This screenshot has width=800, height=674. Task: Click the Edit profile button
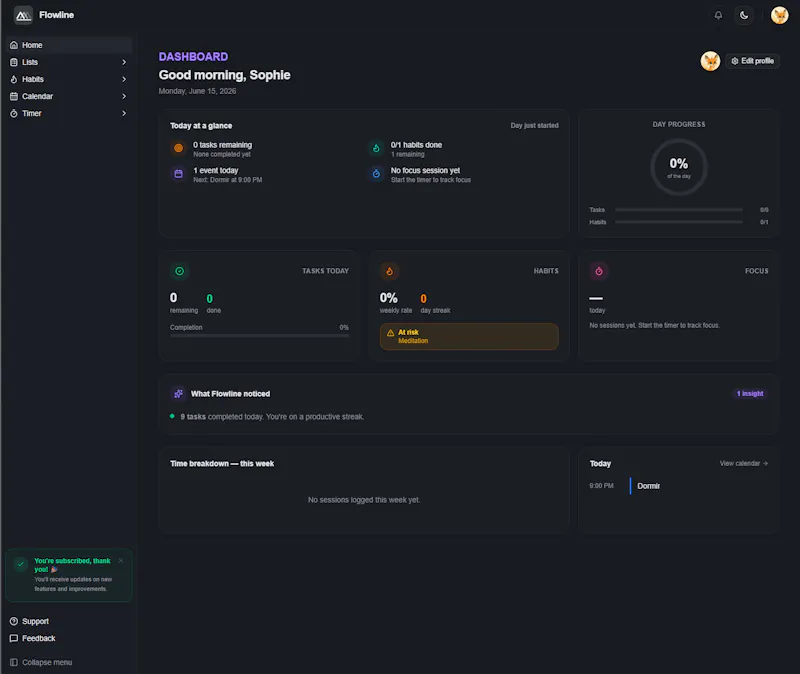coord(752,61)
